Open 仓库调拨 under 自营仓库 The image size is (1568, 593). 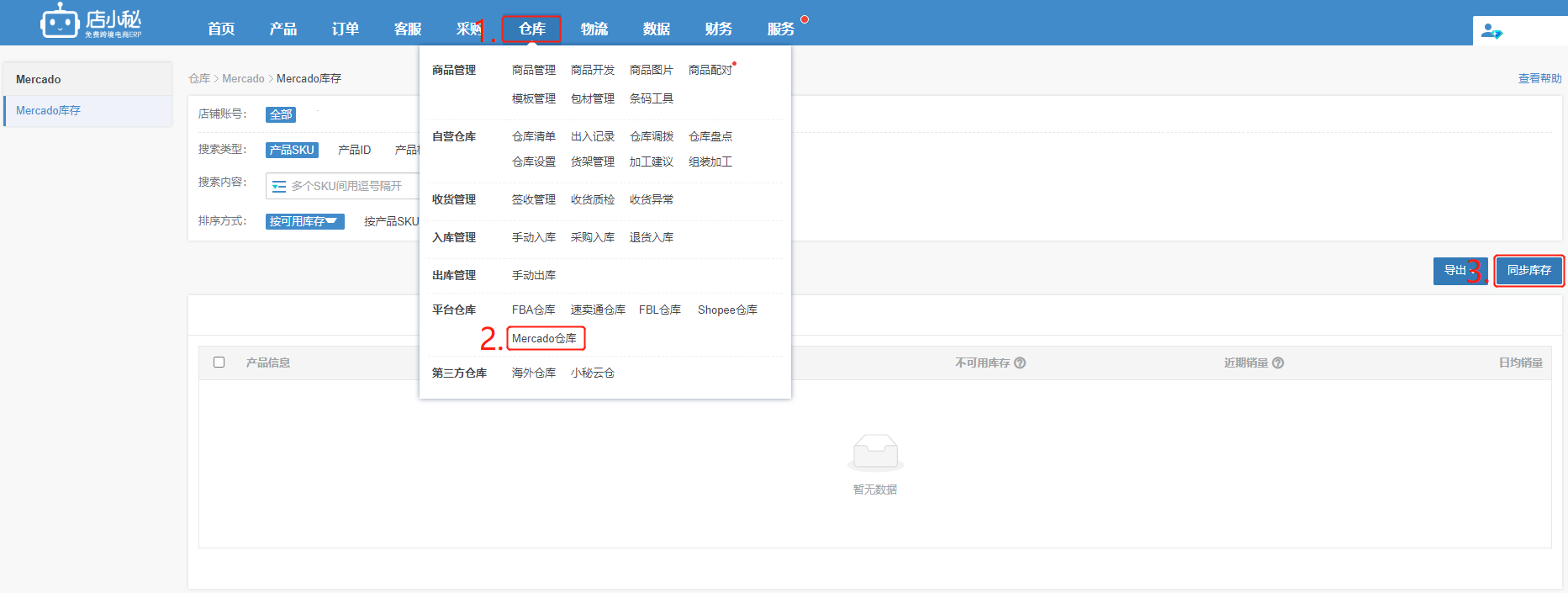[x=652, y=136]
